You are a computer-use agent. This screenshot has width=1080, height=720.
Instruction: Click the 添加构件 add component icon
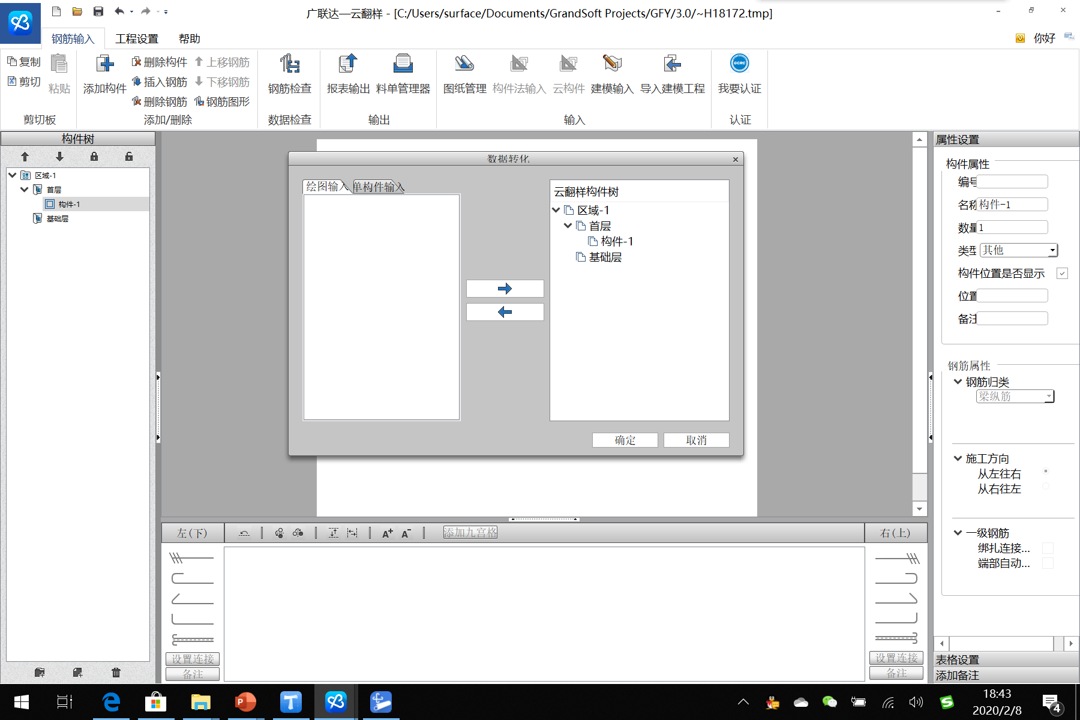pos(105,64)
